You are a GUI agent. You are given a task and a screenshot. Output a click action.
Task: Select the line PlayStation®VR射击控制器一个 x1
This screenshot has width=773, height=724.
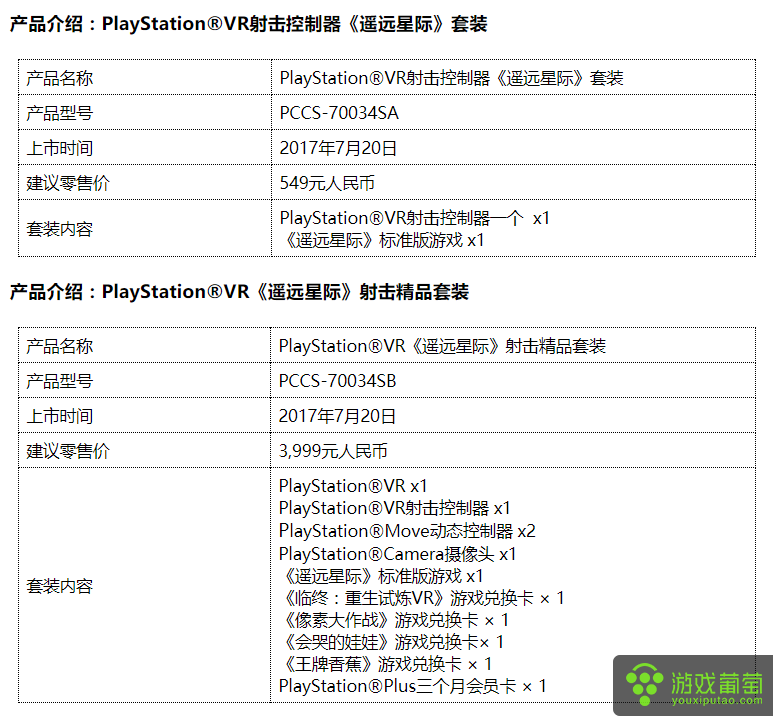tap(415, 218)
